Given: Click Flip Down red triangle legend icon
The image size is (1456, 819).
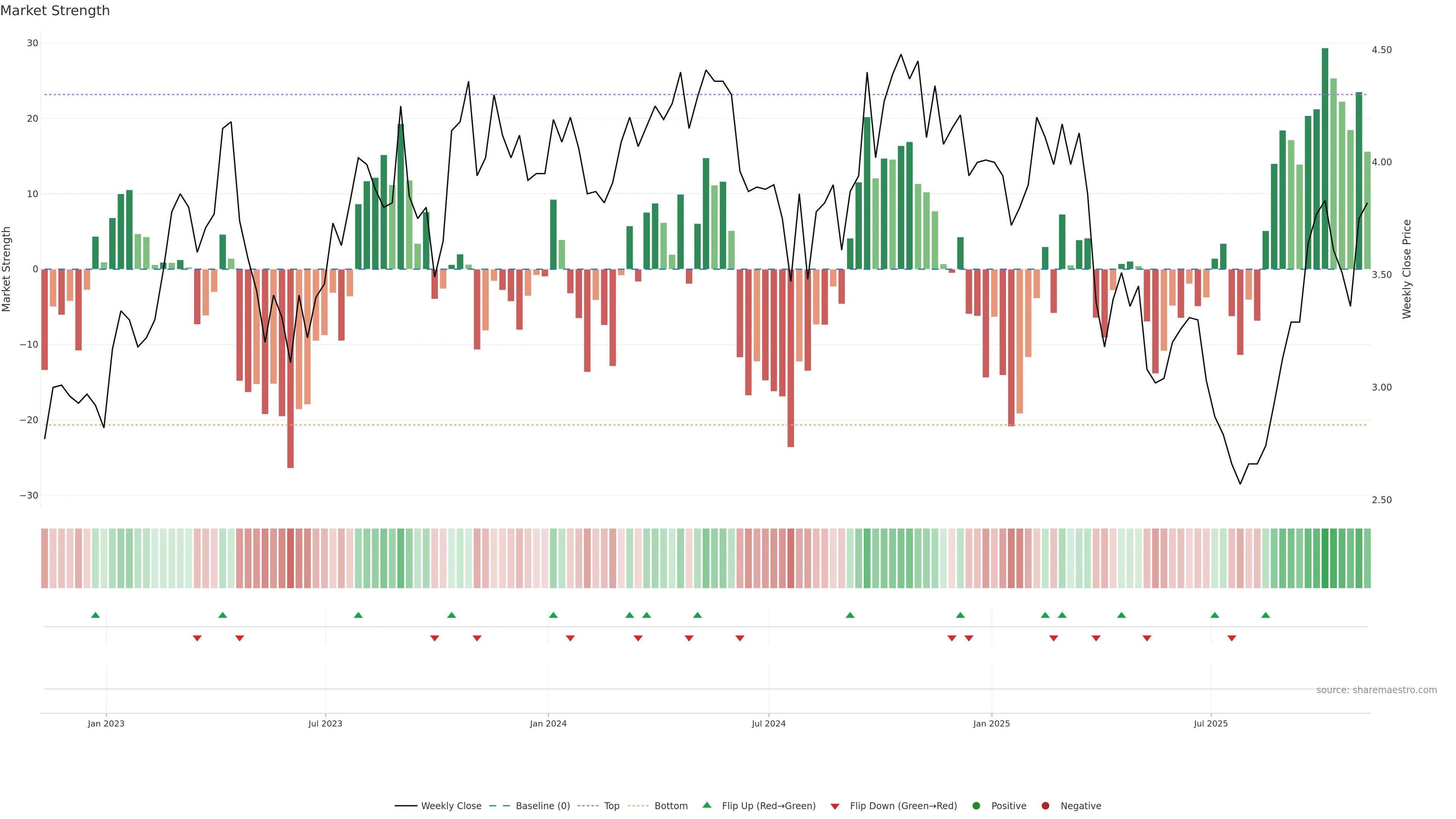Looking at the screenshot, I should click(x=835, y=806).
